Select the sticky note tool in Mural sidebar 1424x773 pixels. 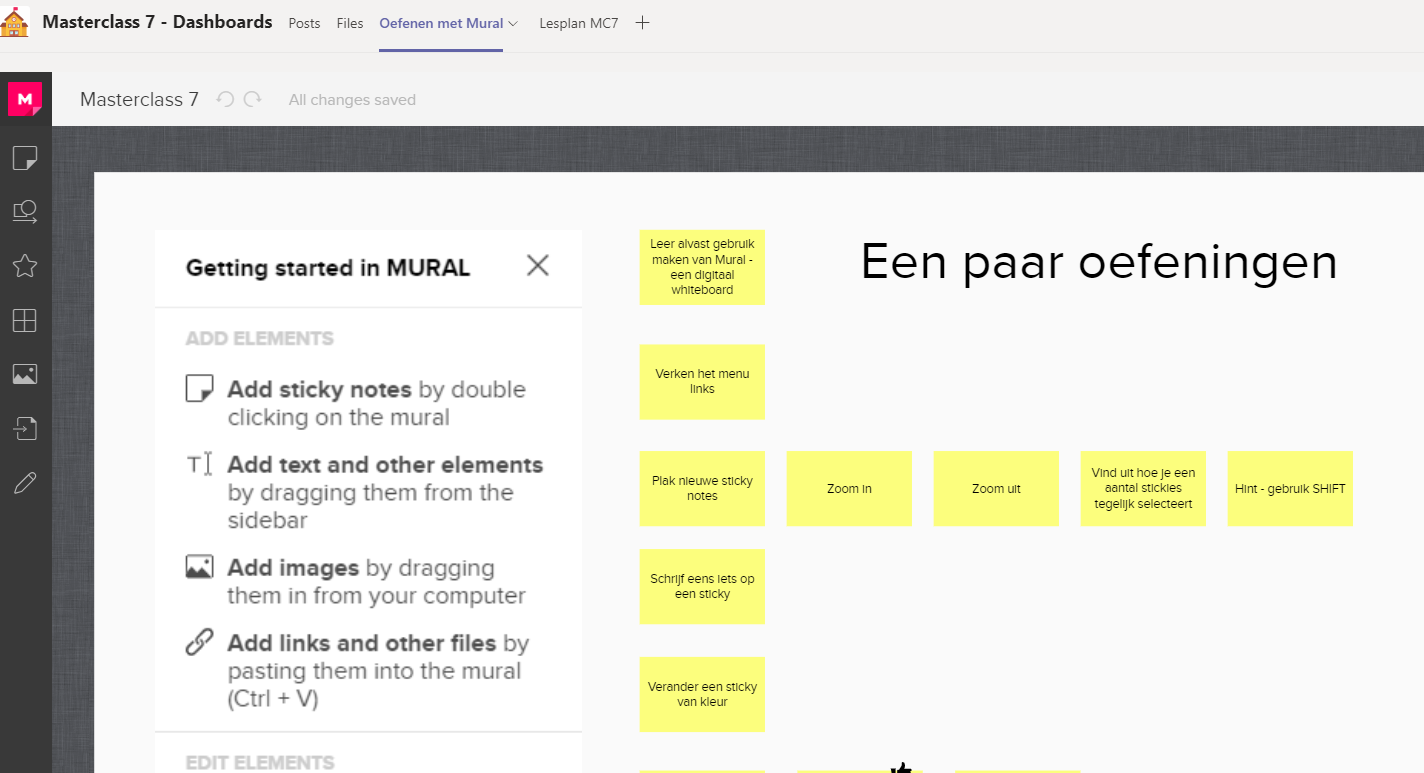point(25,157)
